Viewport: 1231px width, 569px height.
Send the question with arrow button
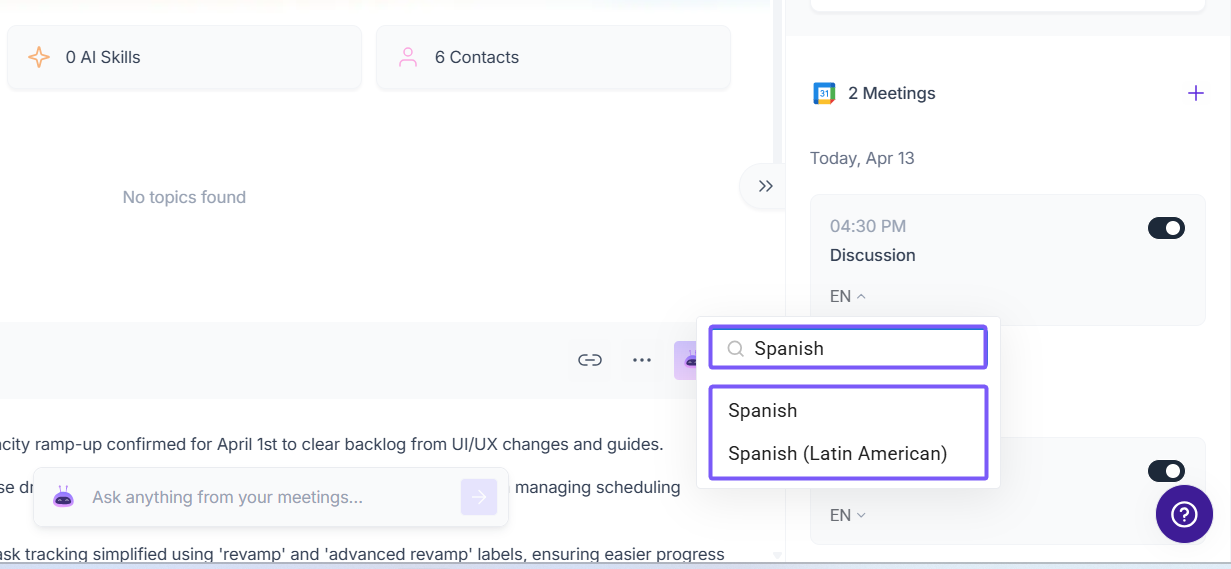[479, 497]
